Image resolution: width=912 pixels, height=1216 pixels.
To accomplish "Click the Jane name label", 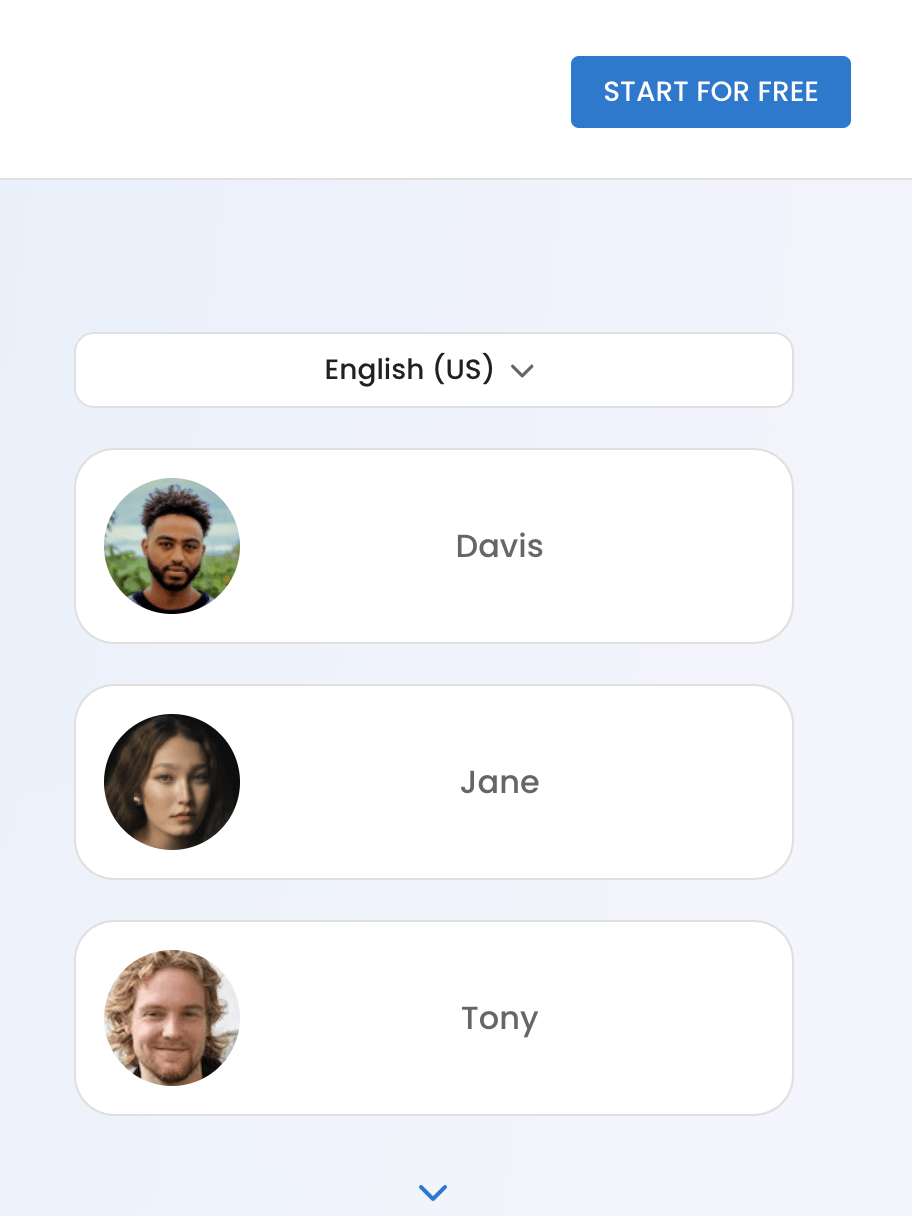I will pos(499,782).
